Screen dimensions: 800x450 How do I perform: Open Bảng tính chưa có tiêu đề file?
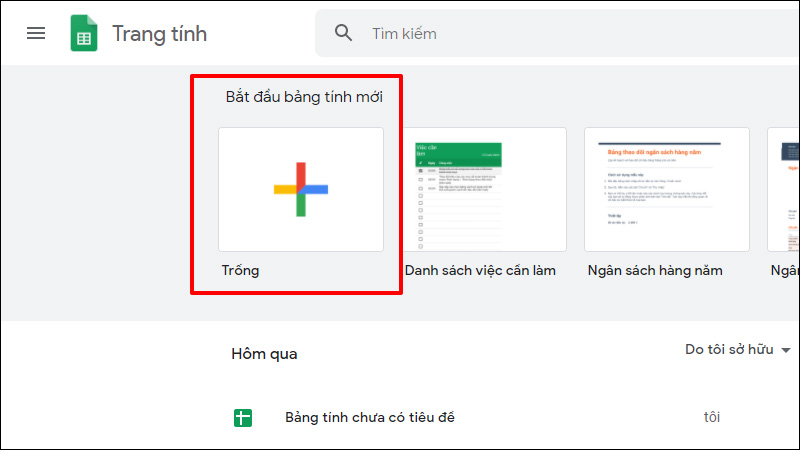pos(369,417)
